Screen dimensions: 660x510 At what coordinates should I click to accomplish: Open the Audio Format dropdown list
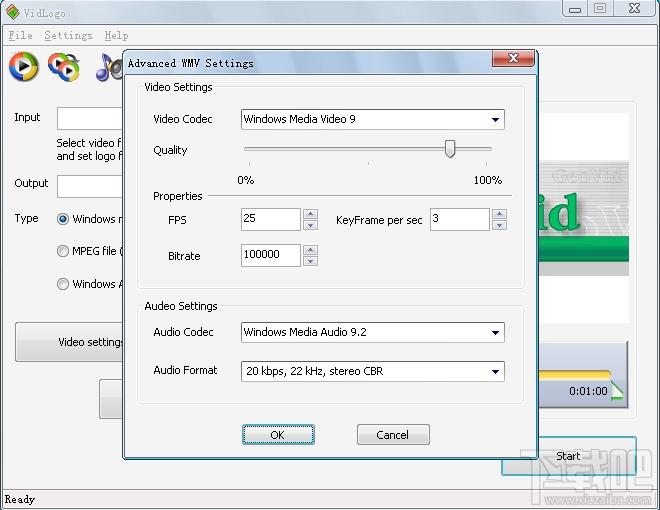pyautogui.click(x=373, y=372)
